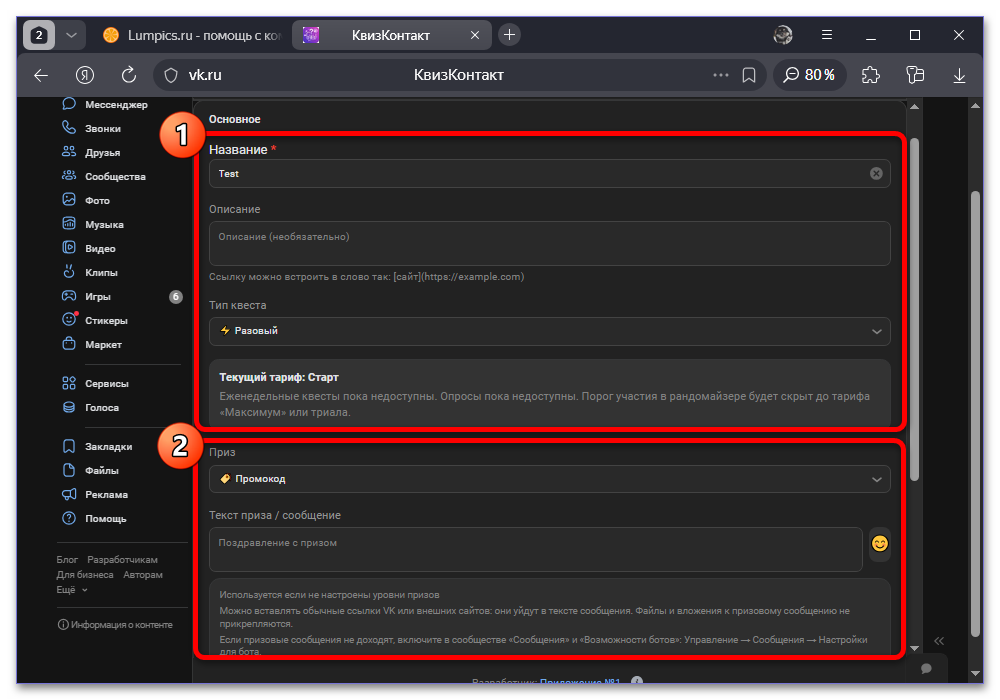Close the КвизКонтакт tab
This screenshot has width=1000, height=700.
click(x=474, y=35)
